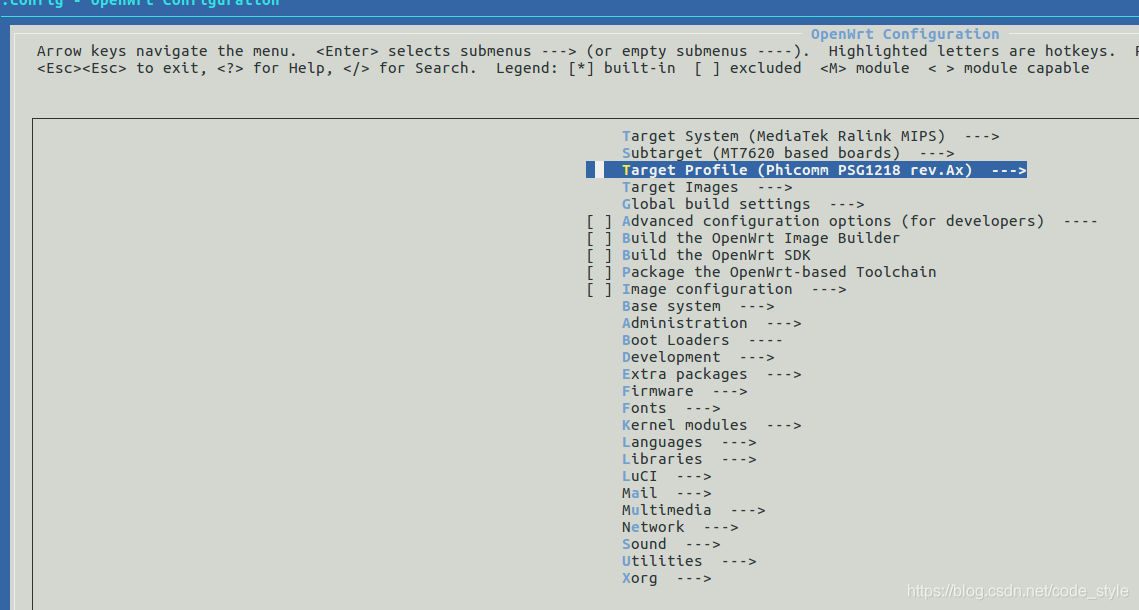1139x610 pixels.
Task: Toggle Advanced configuration options checkbox
Action: 599,221
